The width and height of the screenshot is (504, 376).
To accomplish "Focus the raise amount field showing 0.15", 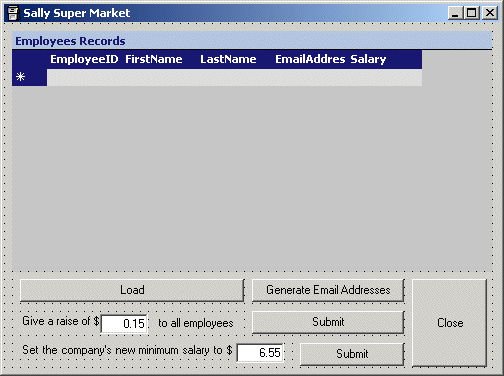I will click(x=124, y=323).
